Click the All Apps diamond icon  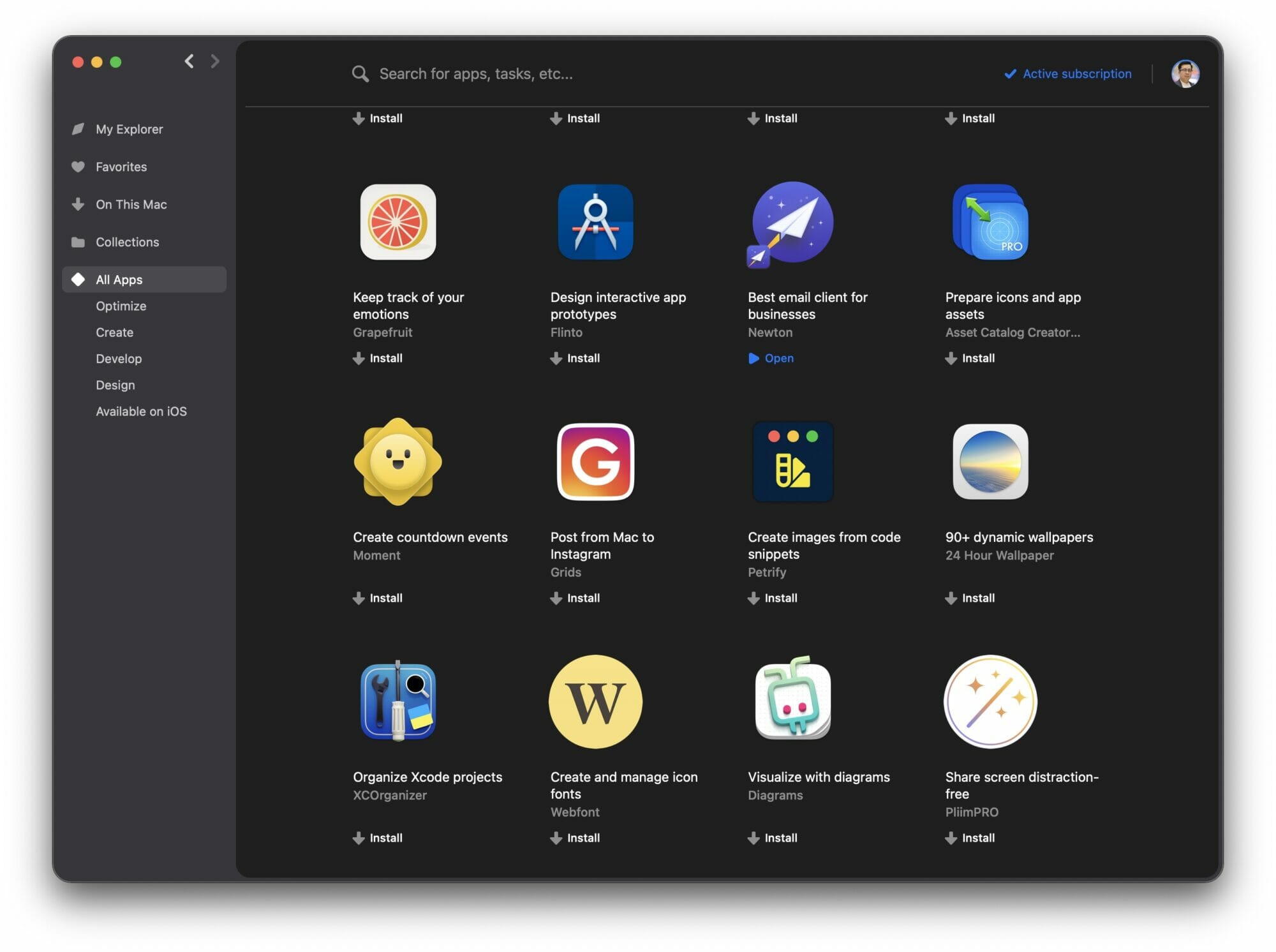click(x=78, y=279)
